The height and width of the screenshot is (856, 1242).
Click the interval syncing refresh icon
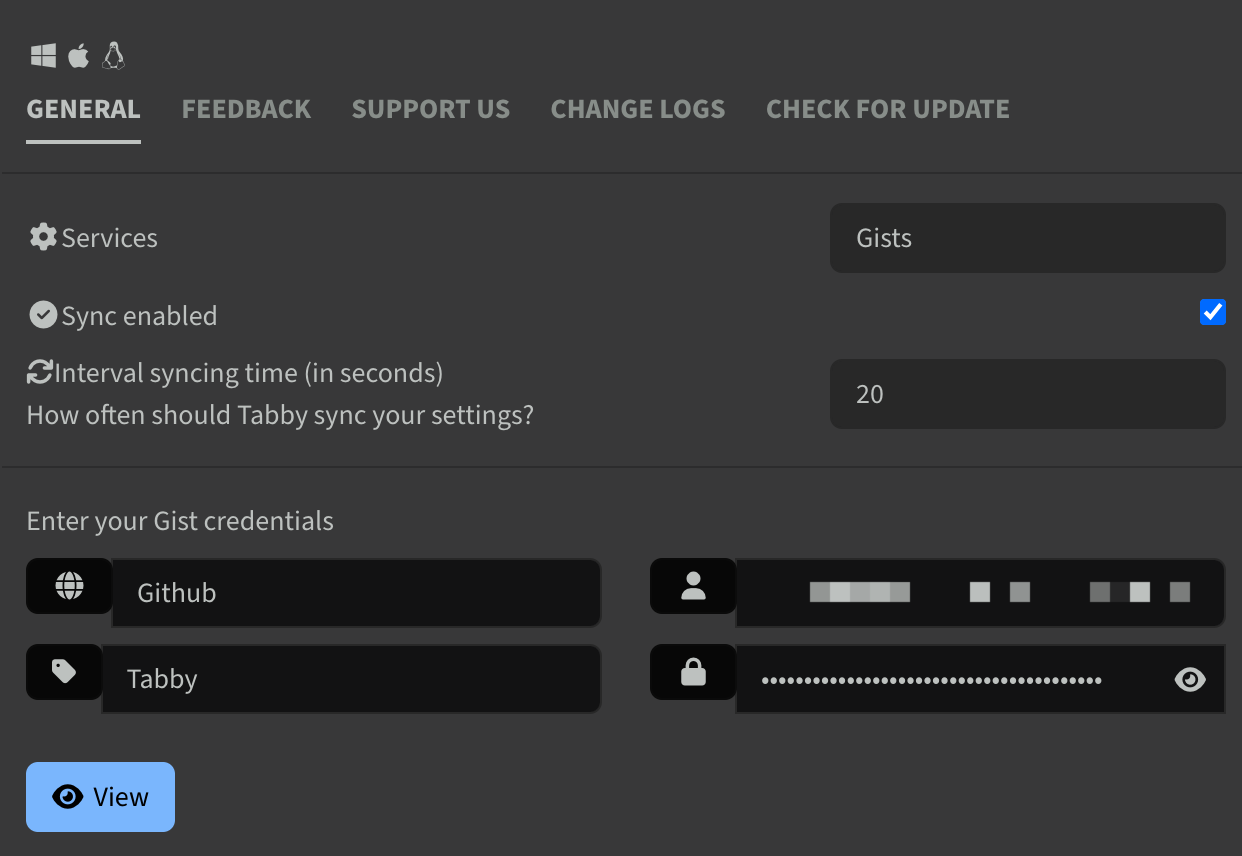(40, 373)
